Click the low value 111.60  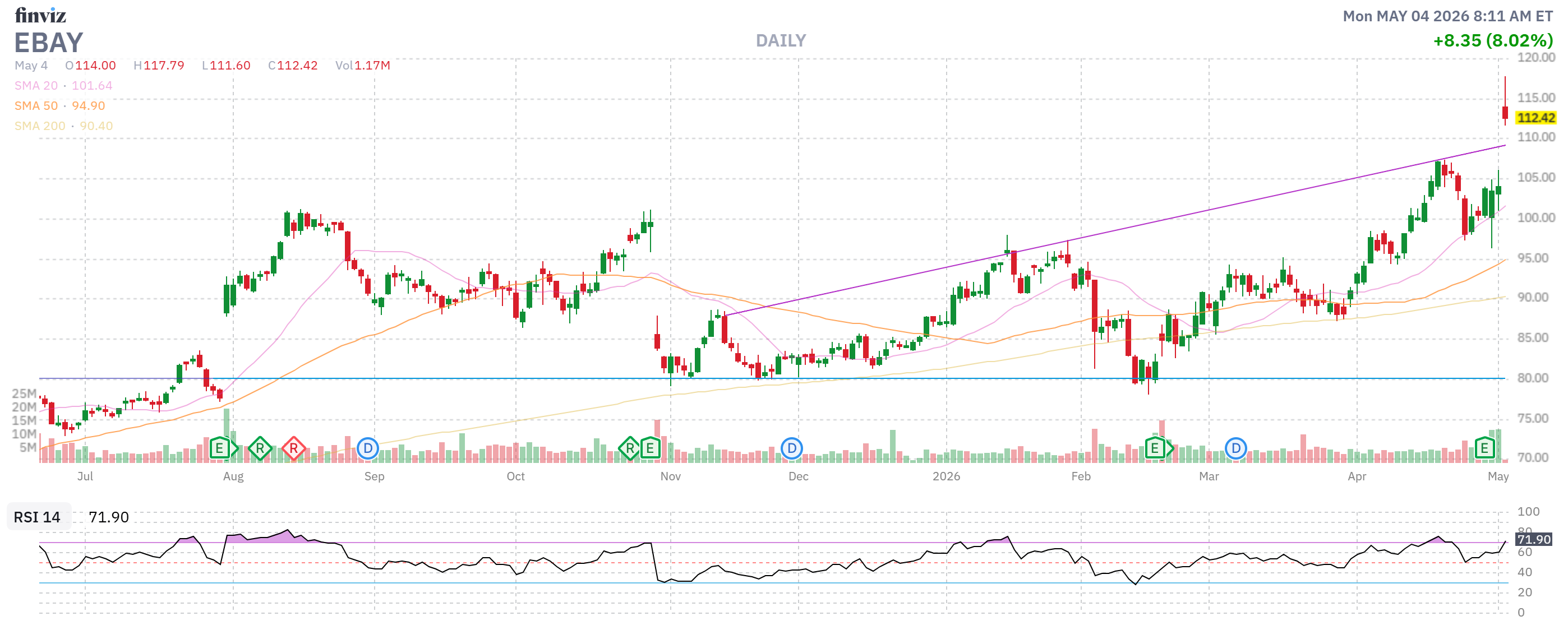coord(230,66)
